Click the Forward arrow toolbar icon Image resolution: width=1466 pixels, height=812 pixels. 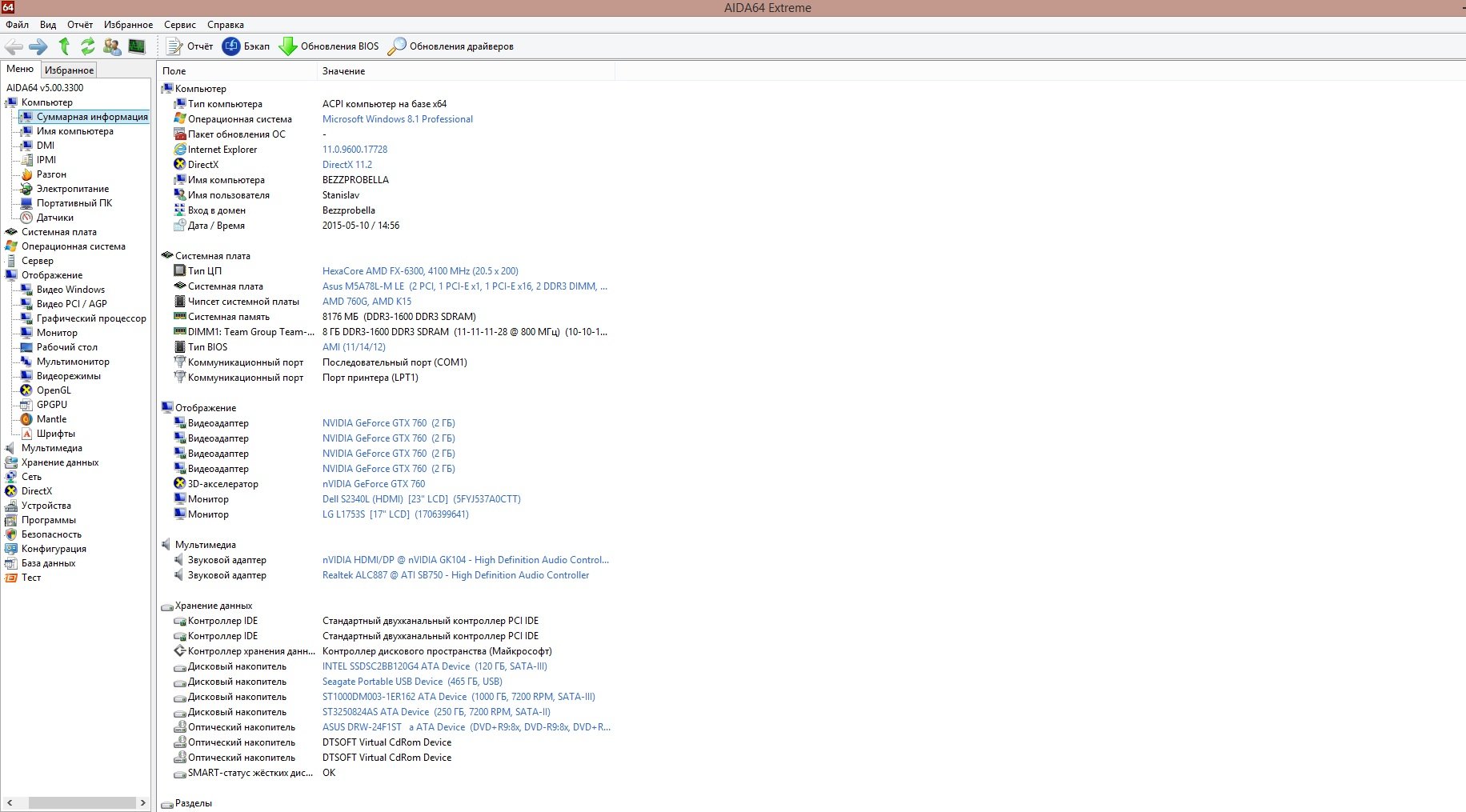[38, 46]
